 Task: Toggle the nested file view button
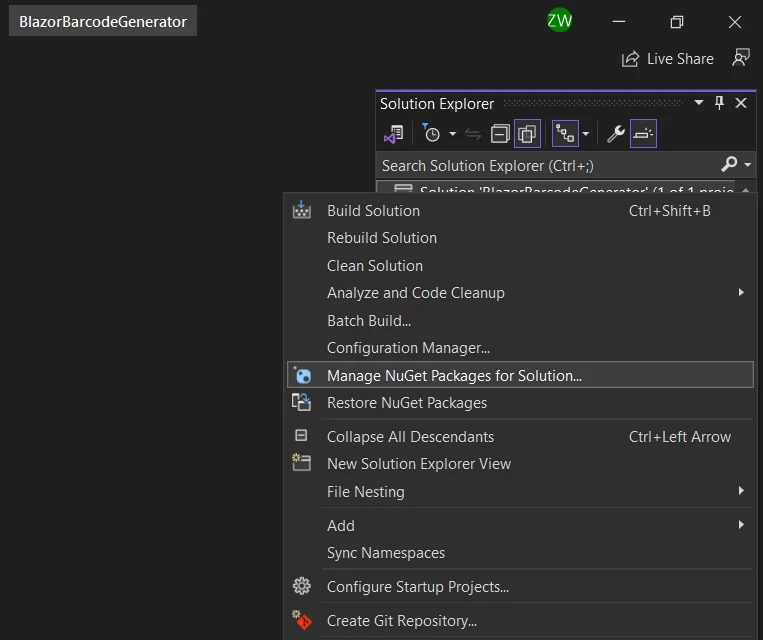(564, 134)
